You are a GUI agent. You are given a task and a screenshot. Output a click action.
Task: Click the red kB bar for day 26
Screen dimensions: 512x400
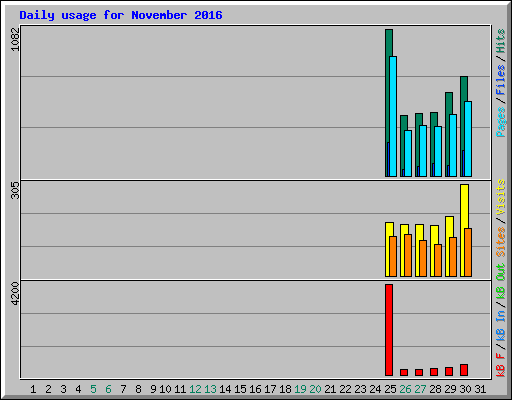click(x=404, y=372)
